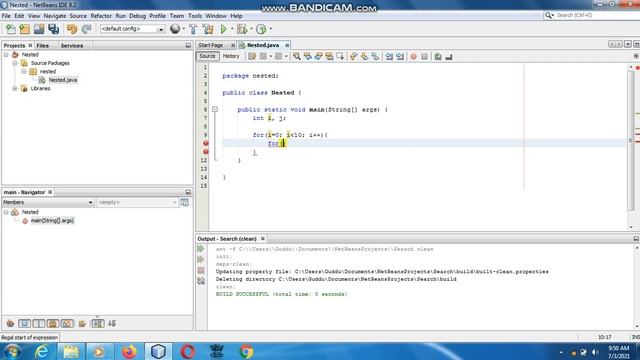
Task: Toggle Sort by Name in Navigator
Action: tap(98, 324)
